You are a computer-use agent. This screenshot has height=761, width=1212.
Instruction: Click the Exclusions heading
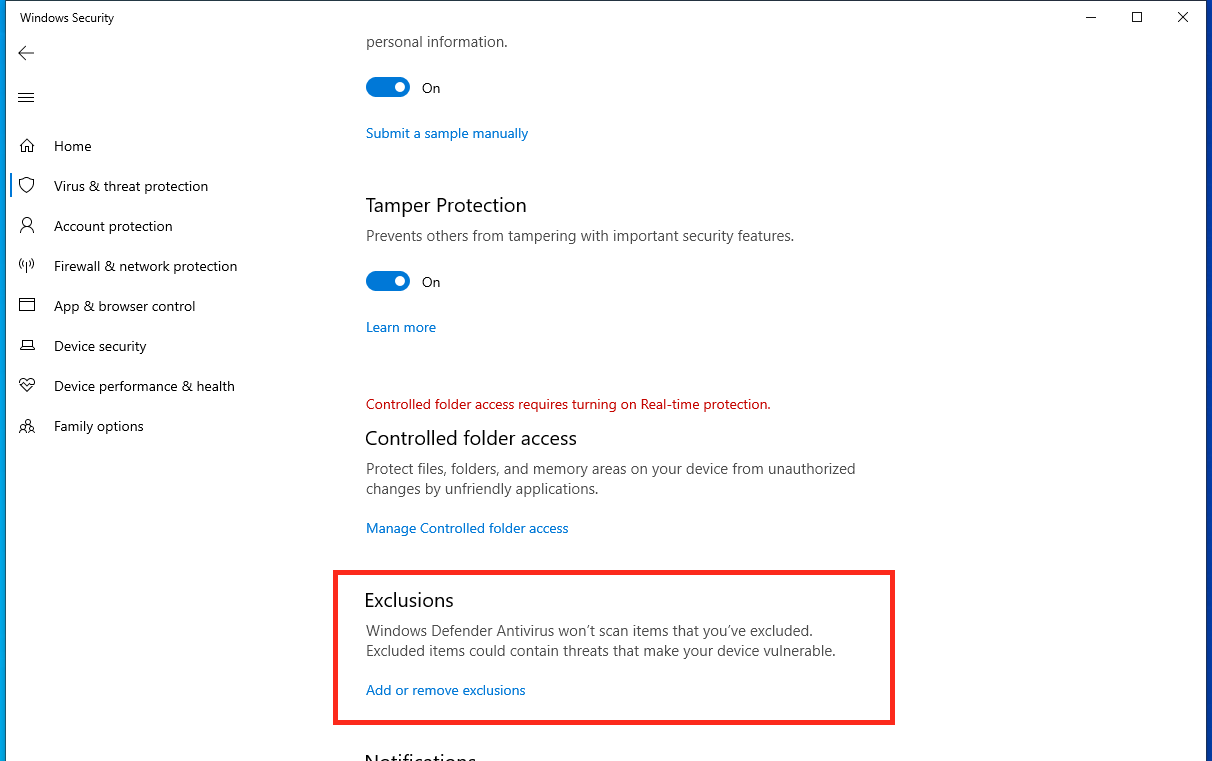pos(409,600)
